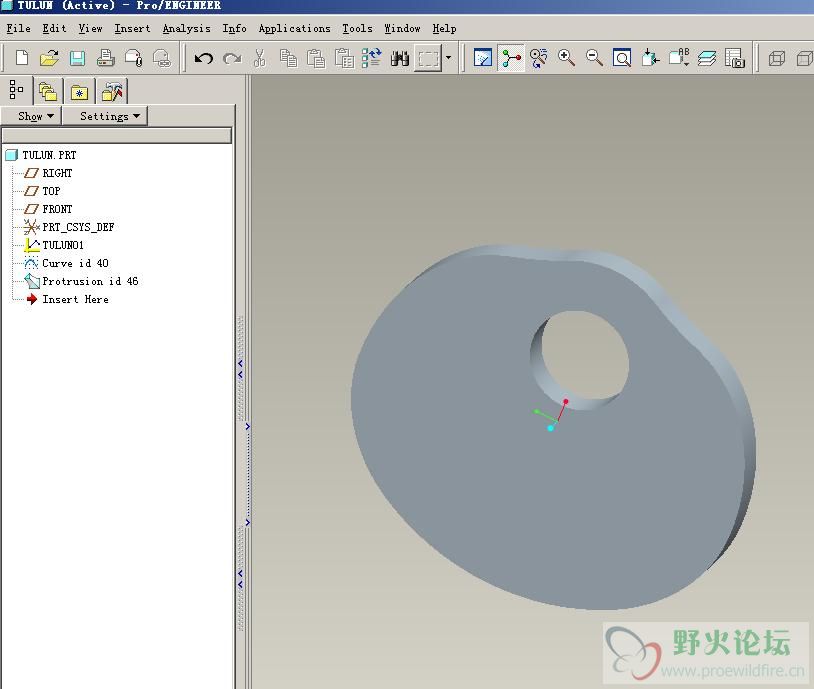The width and height of the screenshot is (814, 689).
Task: Open the Show dropdown
Action: (32, 116)
